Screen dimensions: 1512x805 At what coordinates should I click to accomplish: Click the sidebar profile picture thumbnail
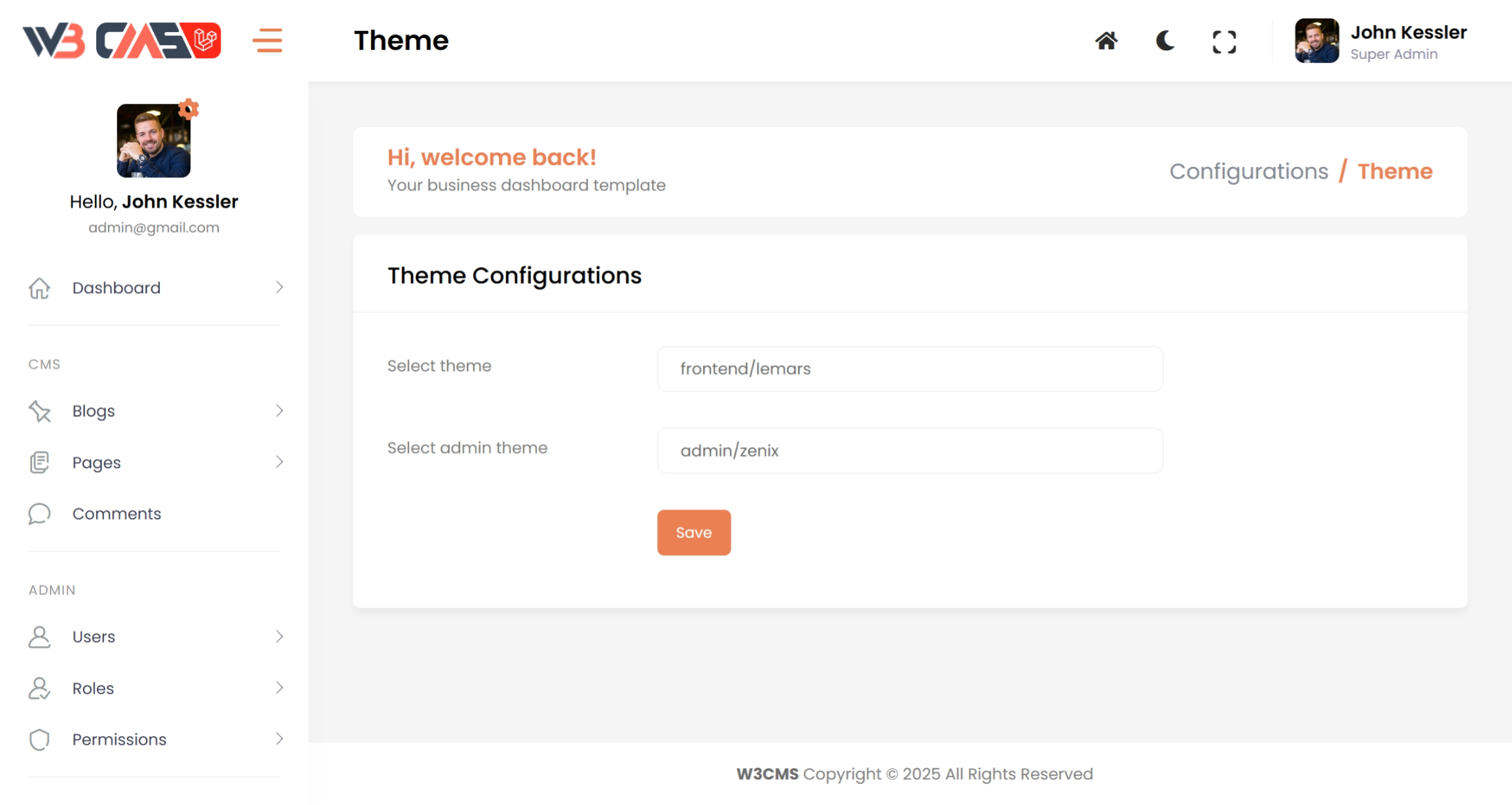pos(153,141)
